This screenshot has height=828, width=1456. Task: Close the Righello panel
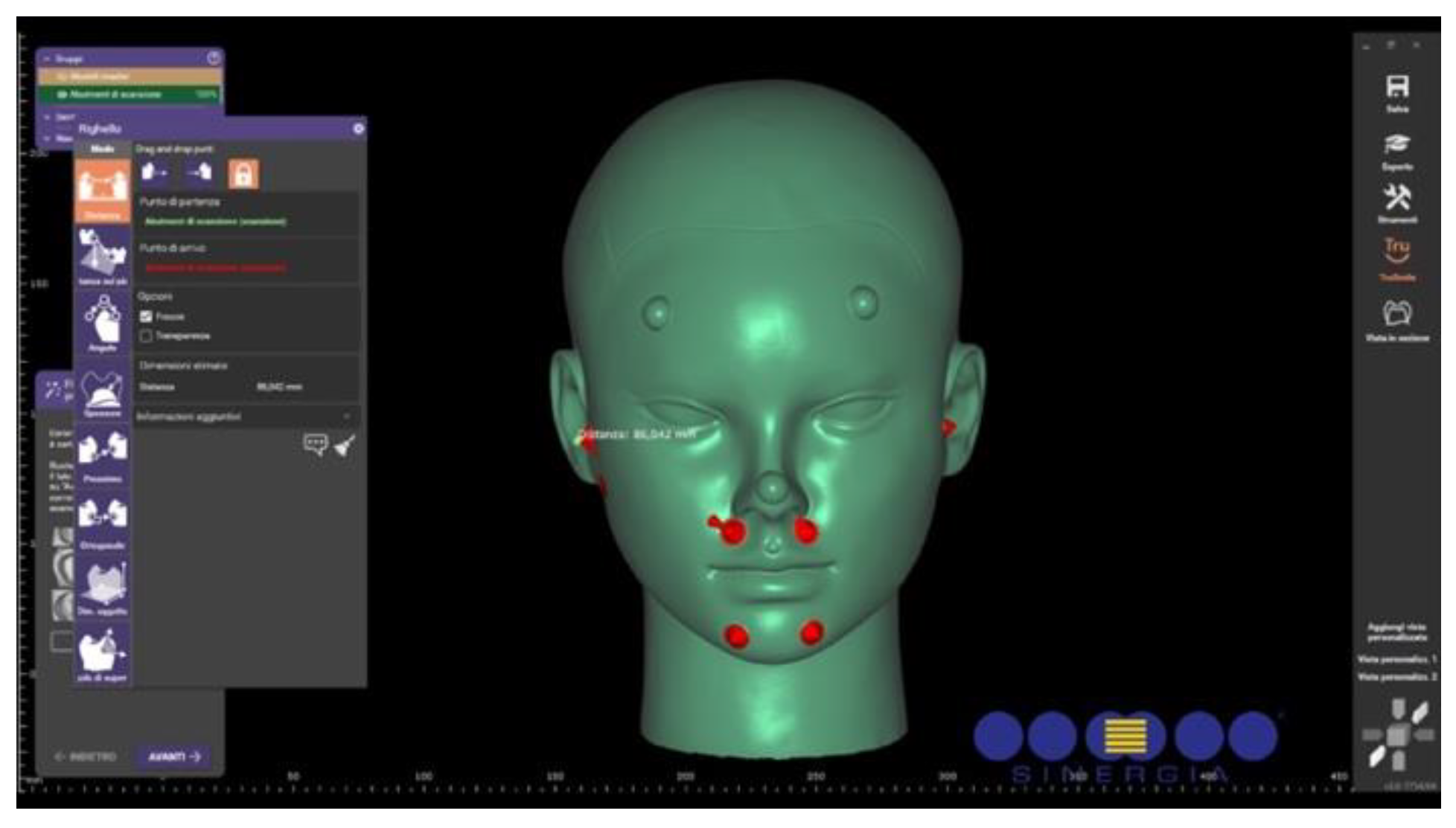pos(358,129)
